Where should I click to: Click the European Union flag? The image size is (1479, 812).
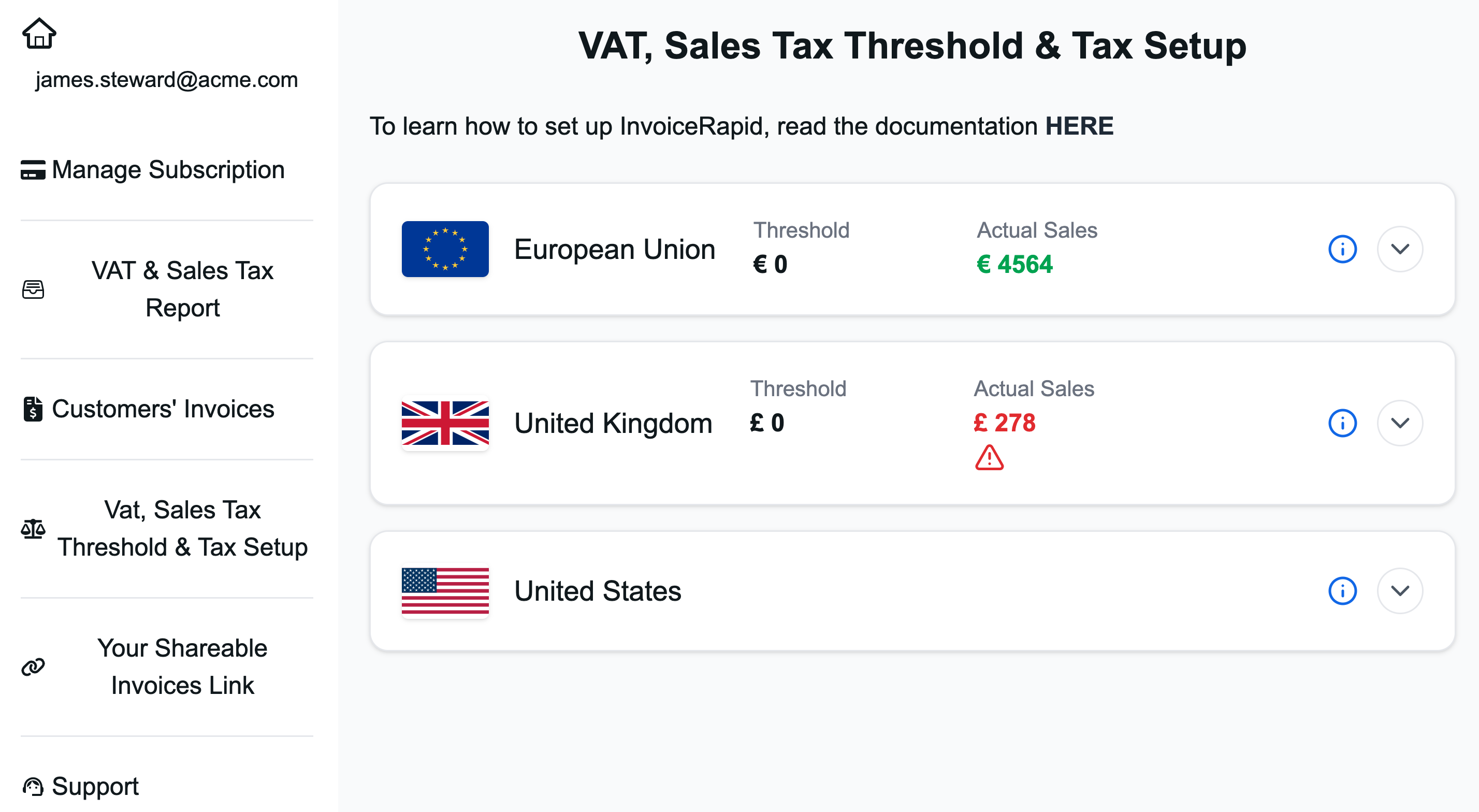point(445,249)
